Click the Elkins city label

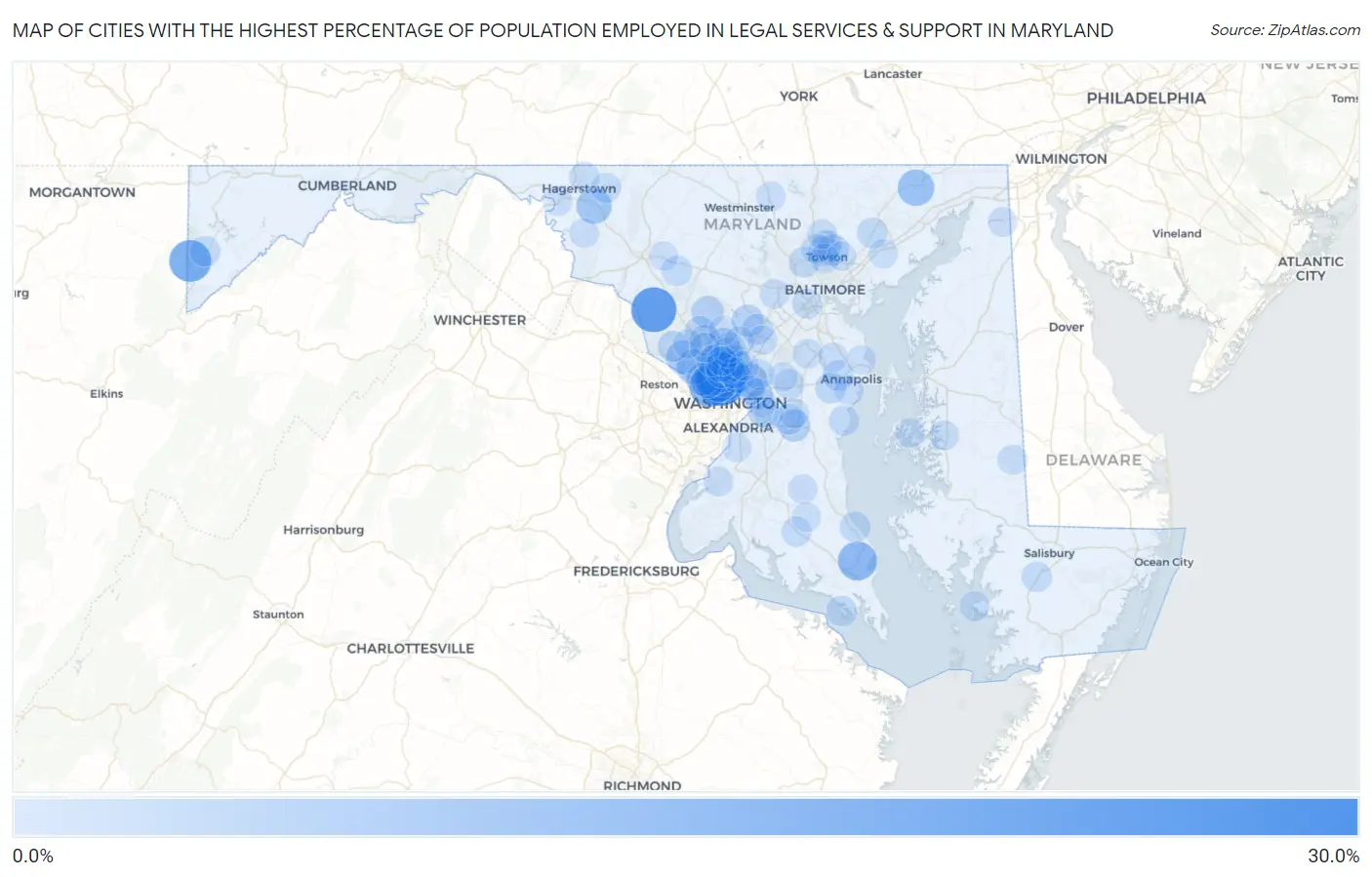pyautogui.click(x=106, y=394)
